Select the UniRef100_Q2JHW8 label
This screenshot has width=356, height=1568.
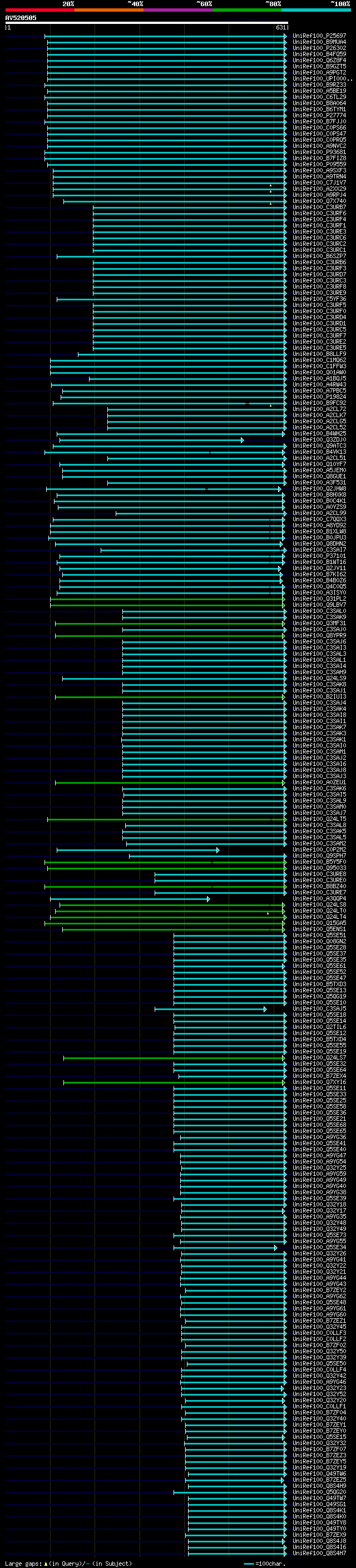coord(319,489)
